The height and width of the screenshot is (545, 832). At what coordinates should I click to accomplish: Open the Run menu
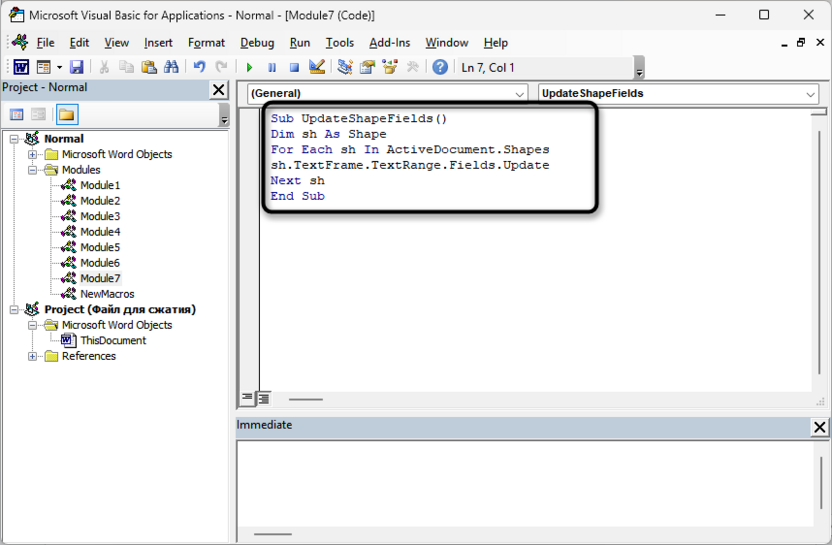[x=300, y=43]
